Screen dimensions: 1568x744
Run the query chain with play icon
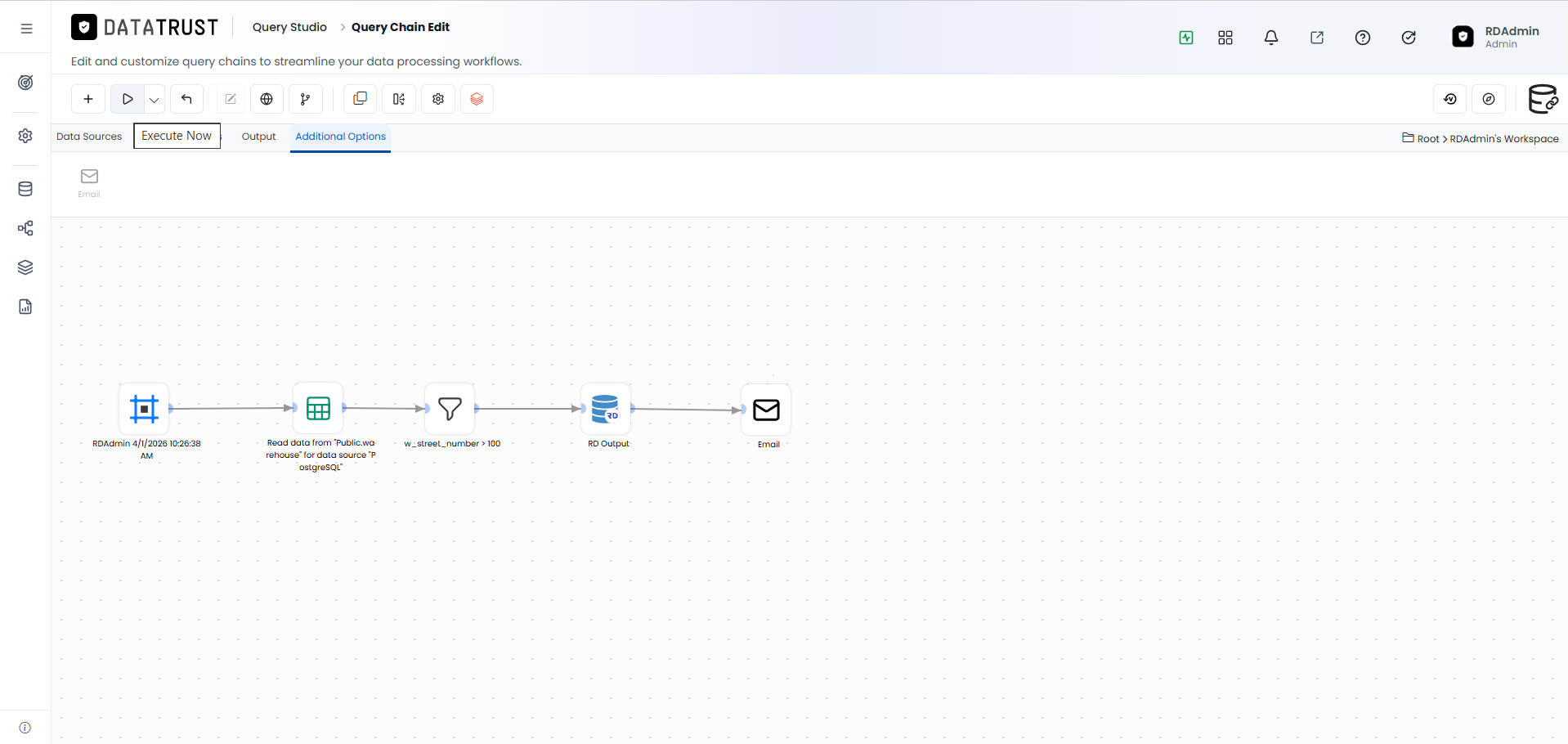(x=128, y=99)
